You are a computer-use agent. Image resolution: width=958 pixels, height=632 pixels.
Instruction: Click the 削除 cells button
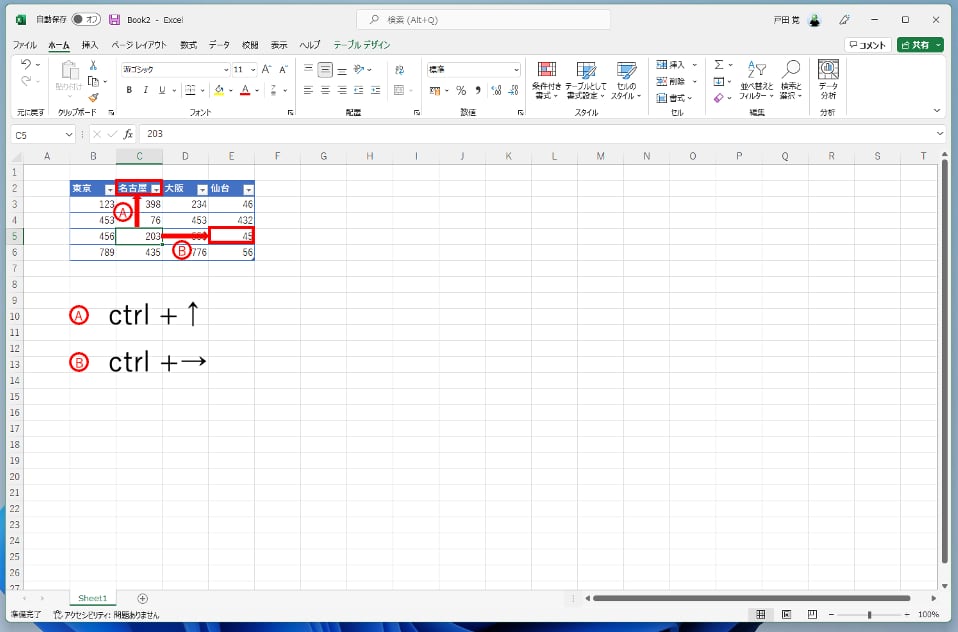tap(676, 81)
